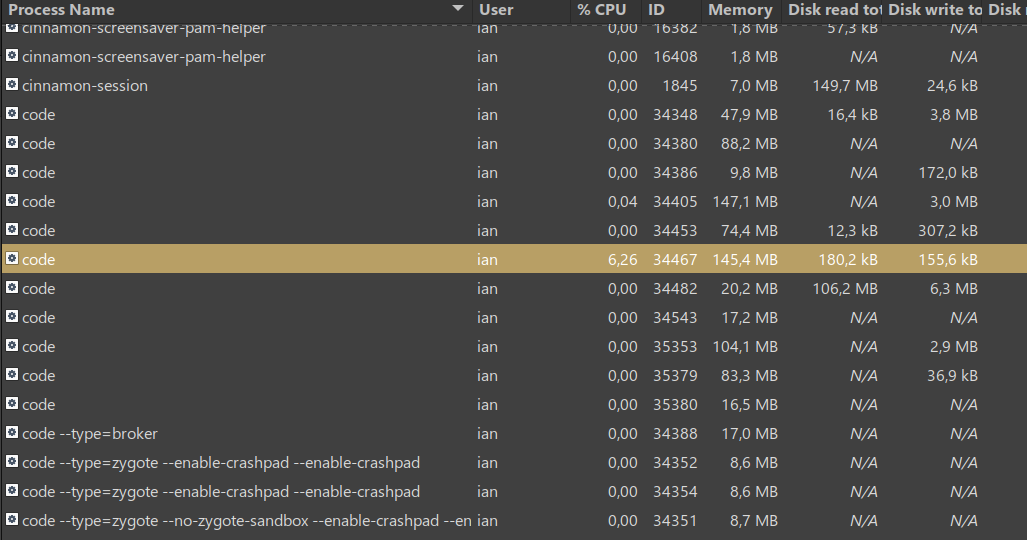Click the process ID 1845
Image resolution: width=1027 pixels, height=540 pixels.
click(x=680, y=86)
